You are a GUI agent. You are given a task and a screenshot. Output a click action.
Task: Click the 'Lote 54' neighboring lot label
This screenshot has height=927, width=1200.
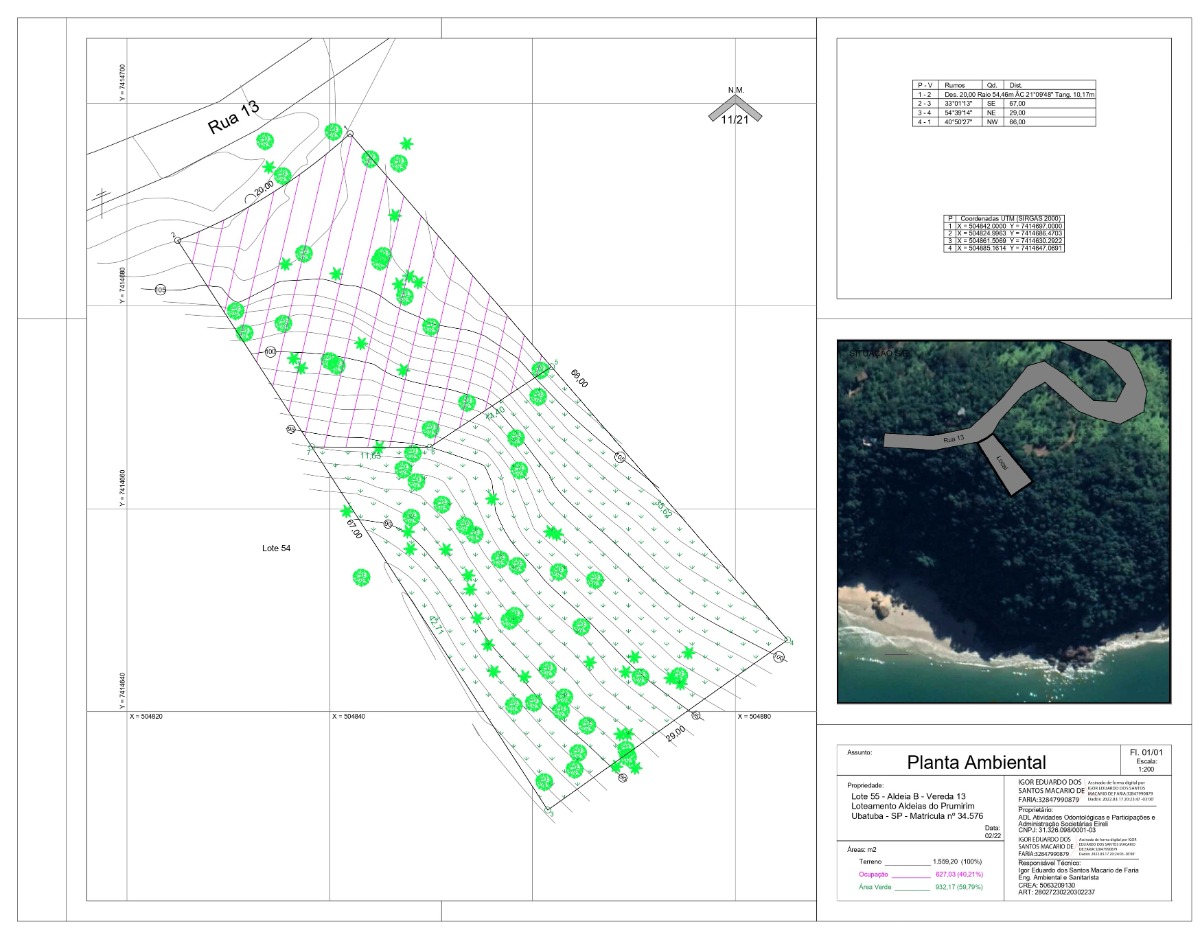coord(275,548)
